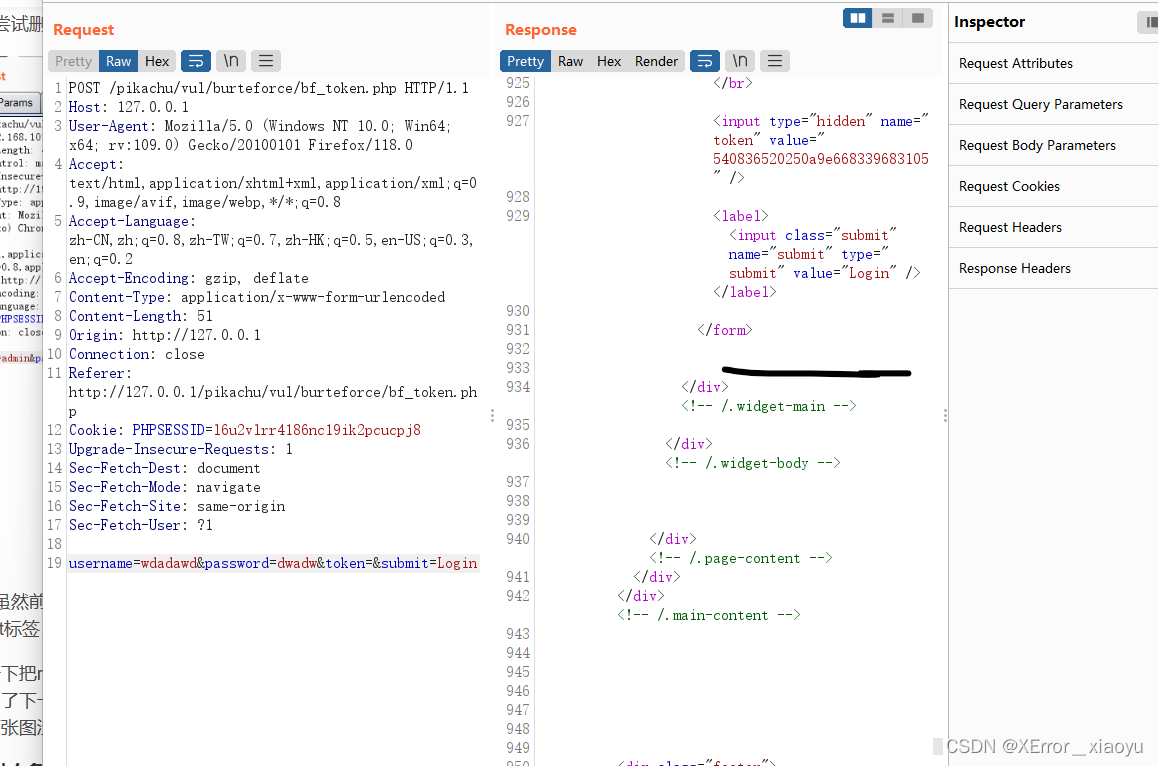Open Response panel hamburger options menu

click(x=774, y=61)
